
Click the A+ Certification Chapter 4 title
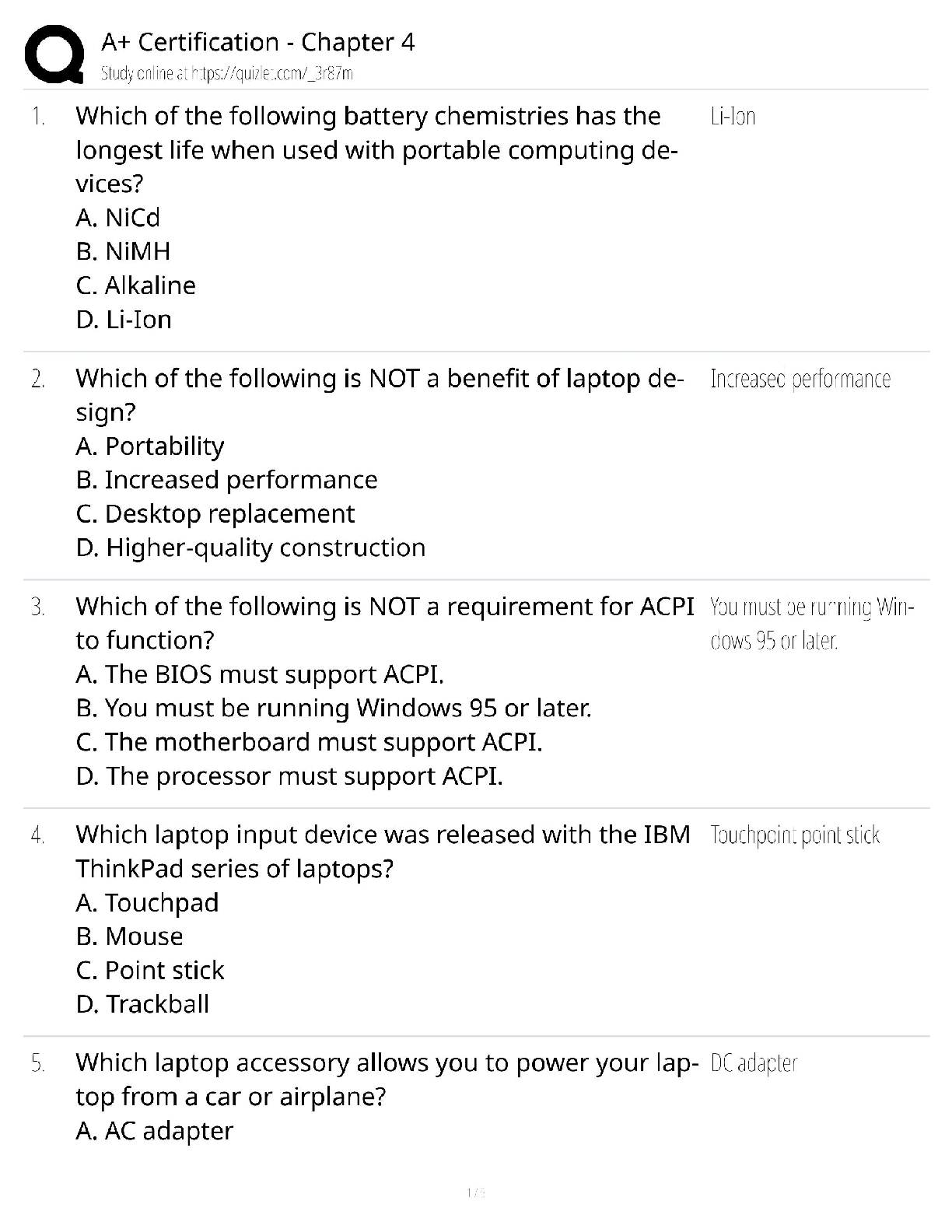click(x=258, y=42)
